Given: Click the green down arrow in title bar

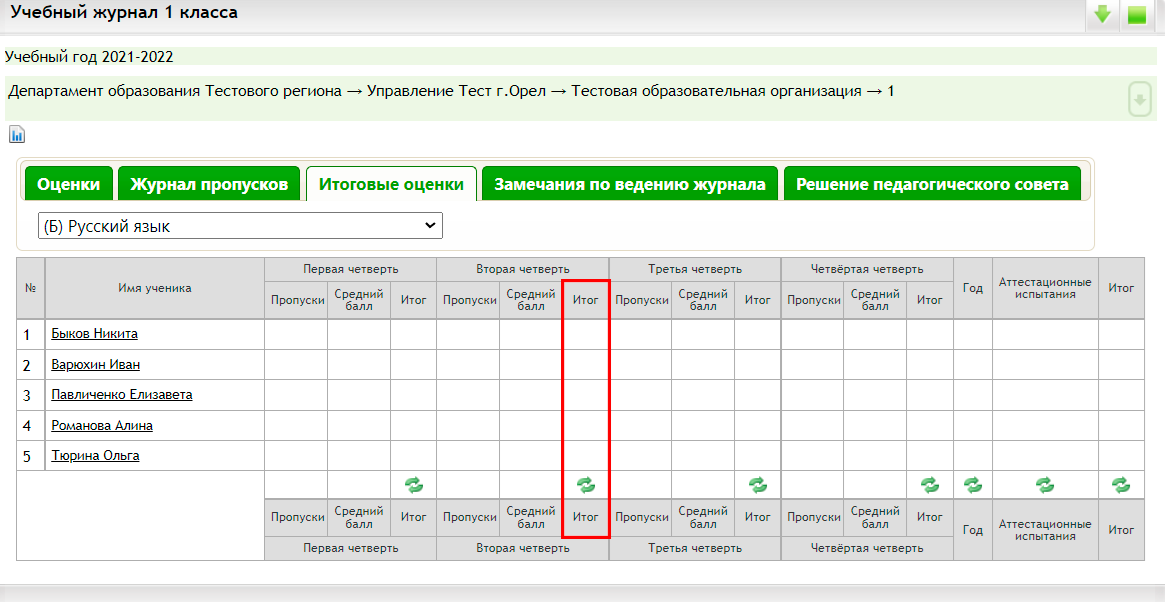Looking at the screenshot, I should coord(1102,15).
